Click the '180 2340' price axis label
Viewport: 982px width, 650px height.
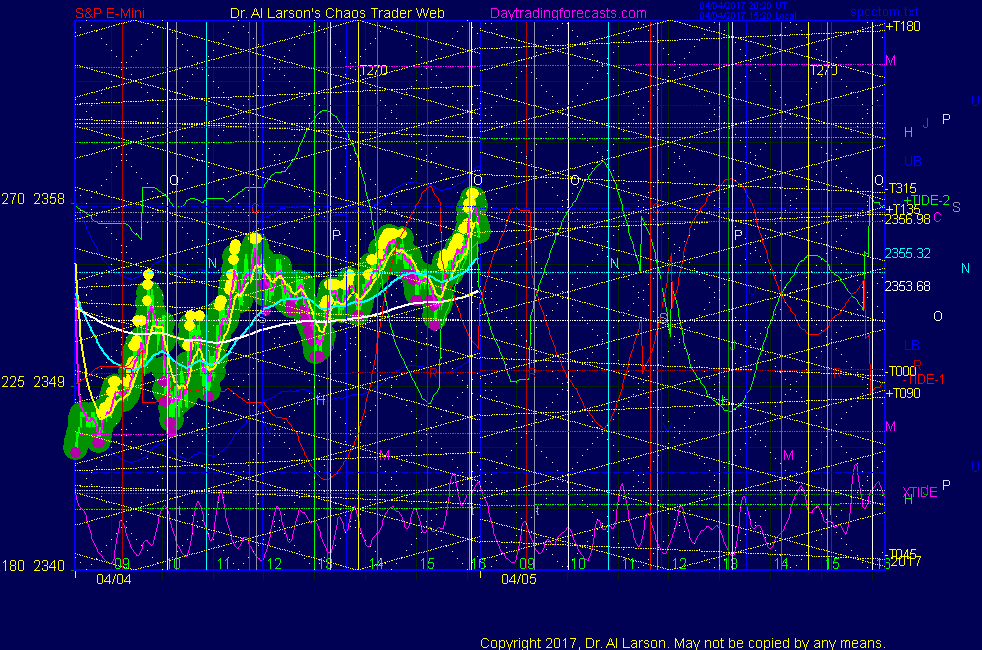(x=33, y=566)
